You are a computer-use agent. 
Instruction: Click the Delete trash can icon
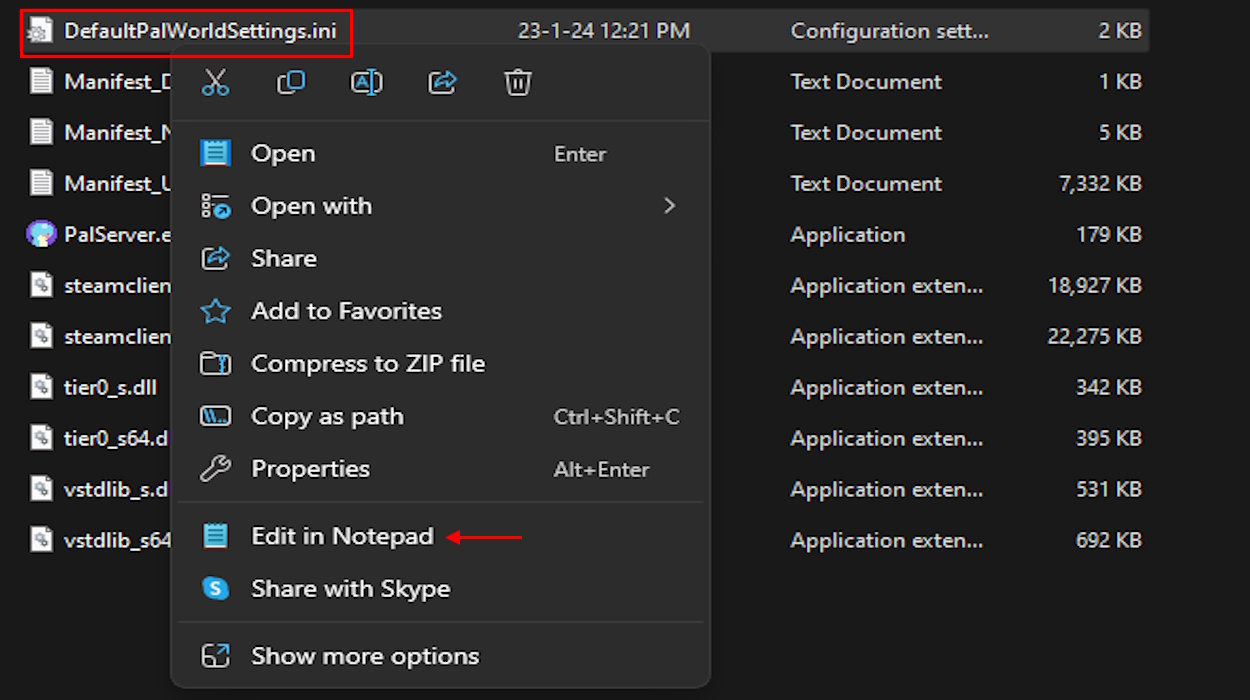[x=517, y=83]
